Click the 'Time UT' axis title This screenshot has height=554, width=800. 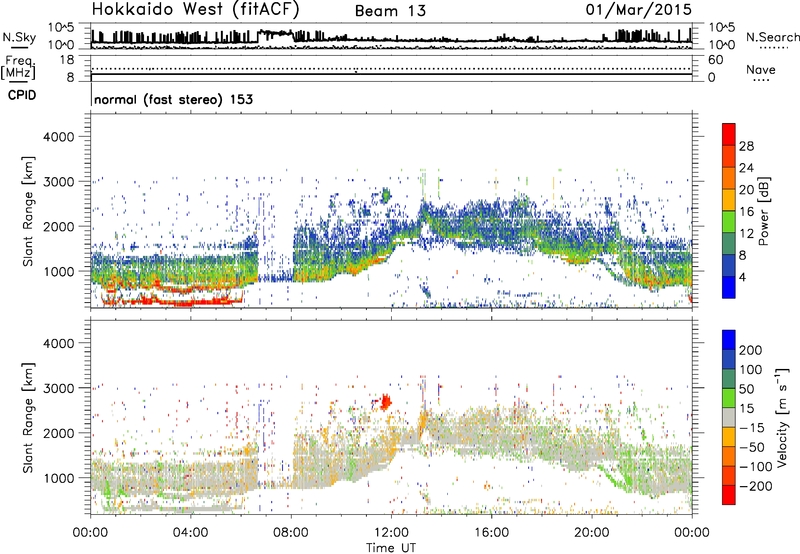coord(391,548)
